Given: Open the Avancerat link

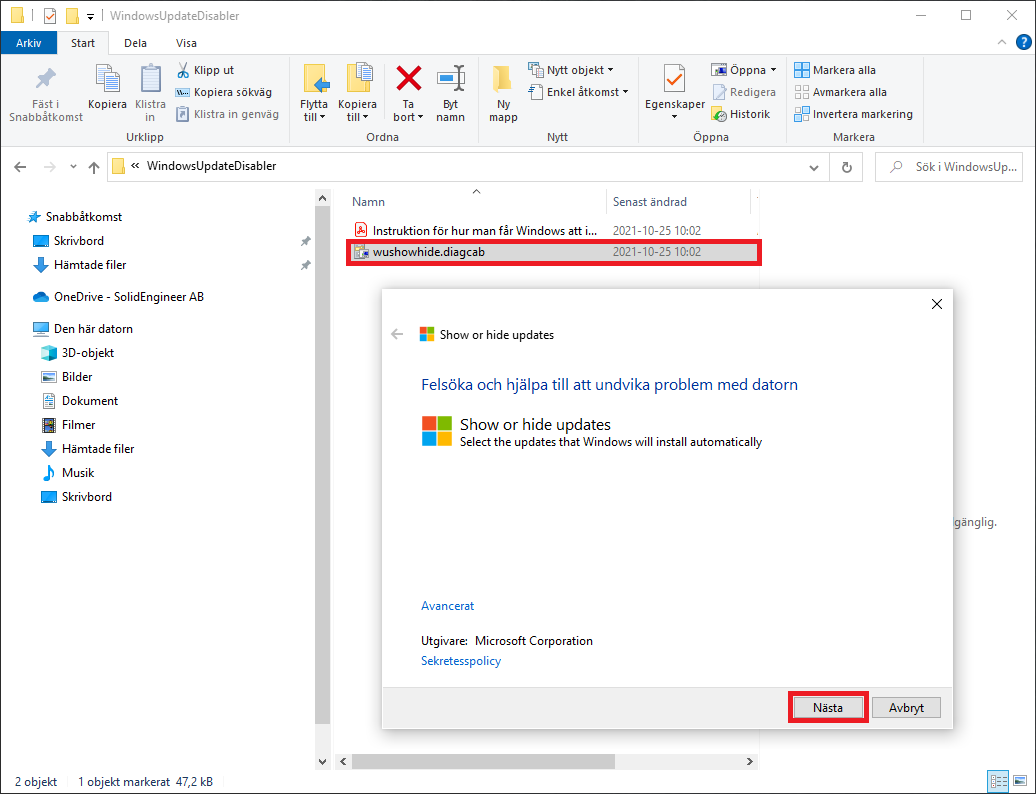Looking at the screenshot, I should 447,606.
